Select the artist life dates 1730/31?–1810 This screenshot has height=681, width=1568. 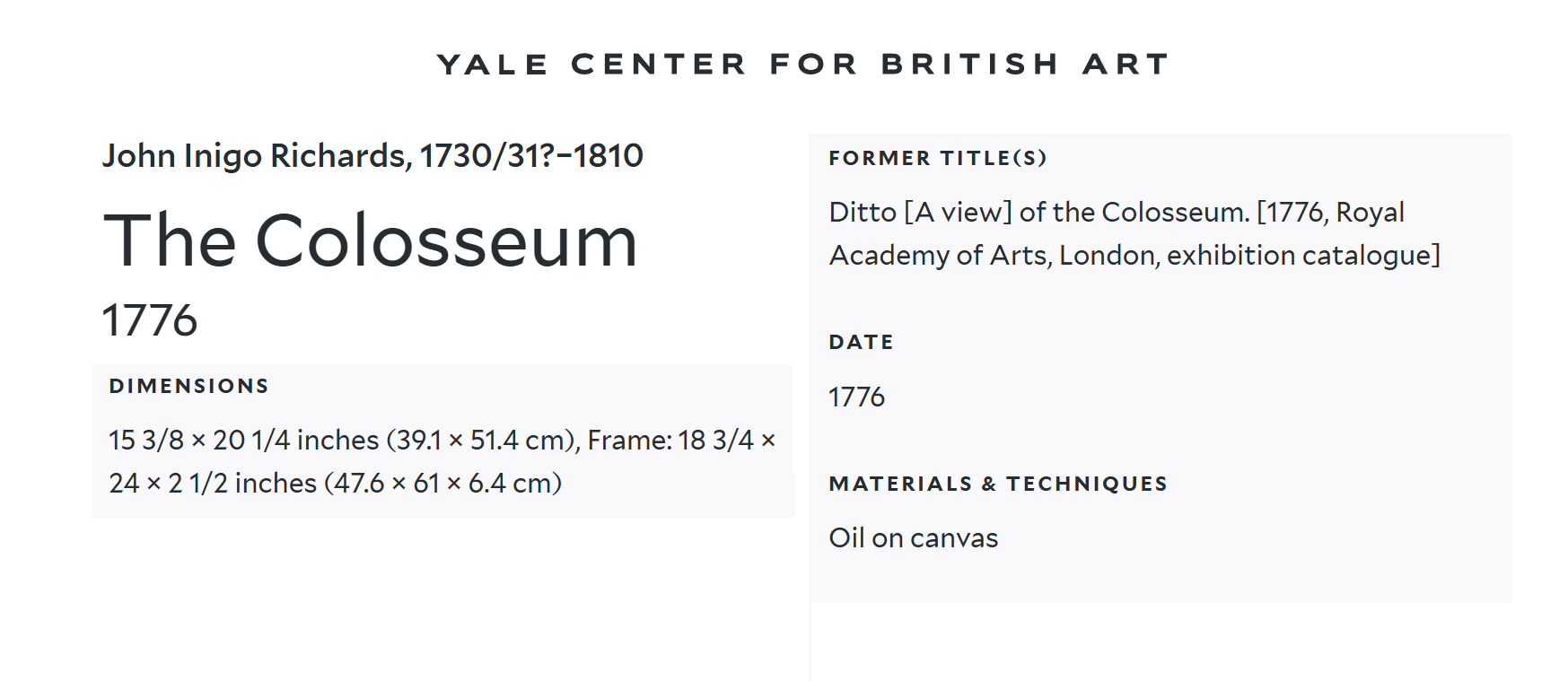531,156
